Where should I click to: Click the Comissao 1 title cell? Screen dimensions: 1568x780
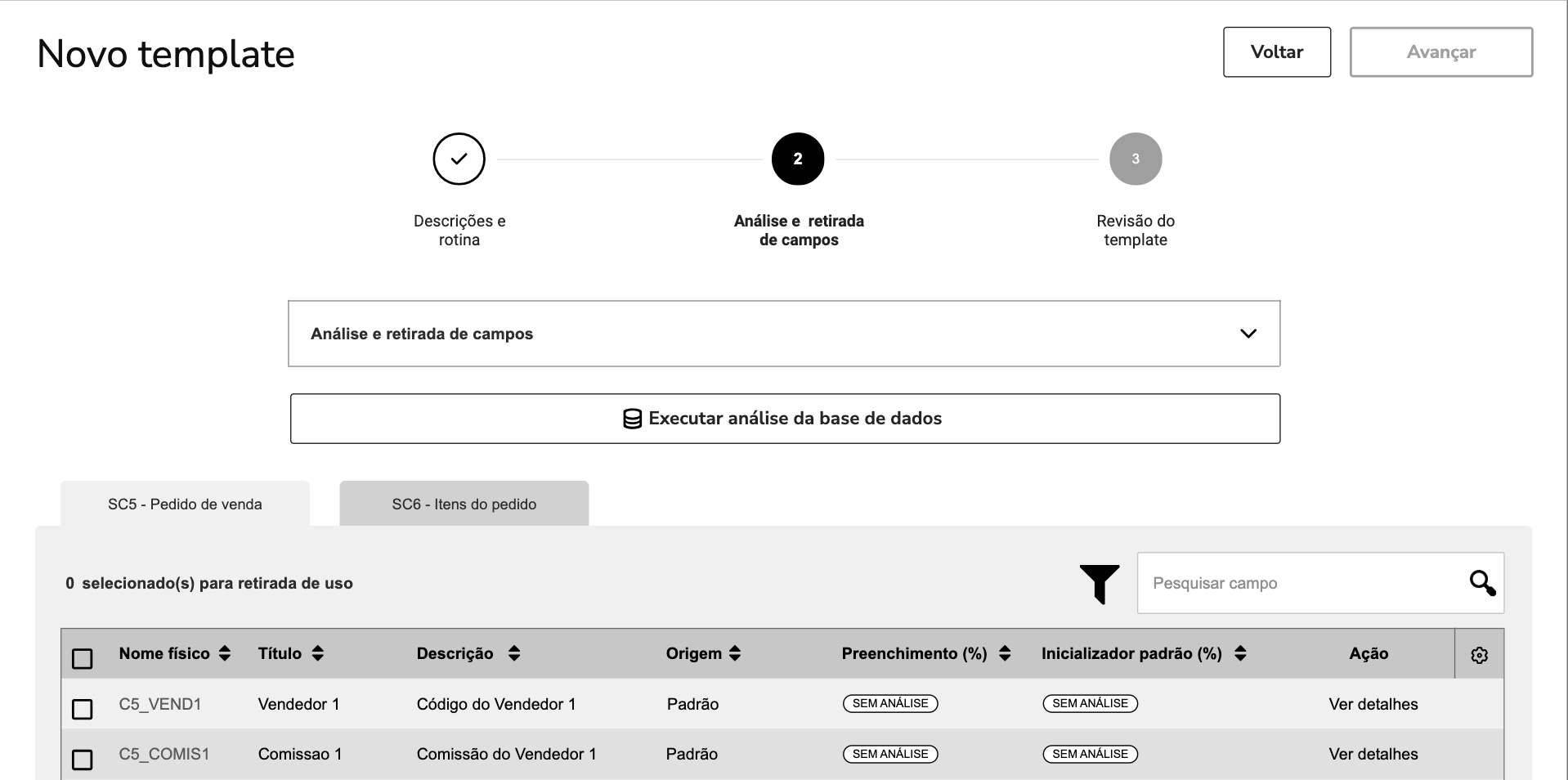pyautogui.click(x=300, y=754)
